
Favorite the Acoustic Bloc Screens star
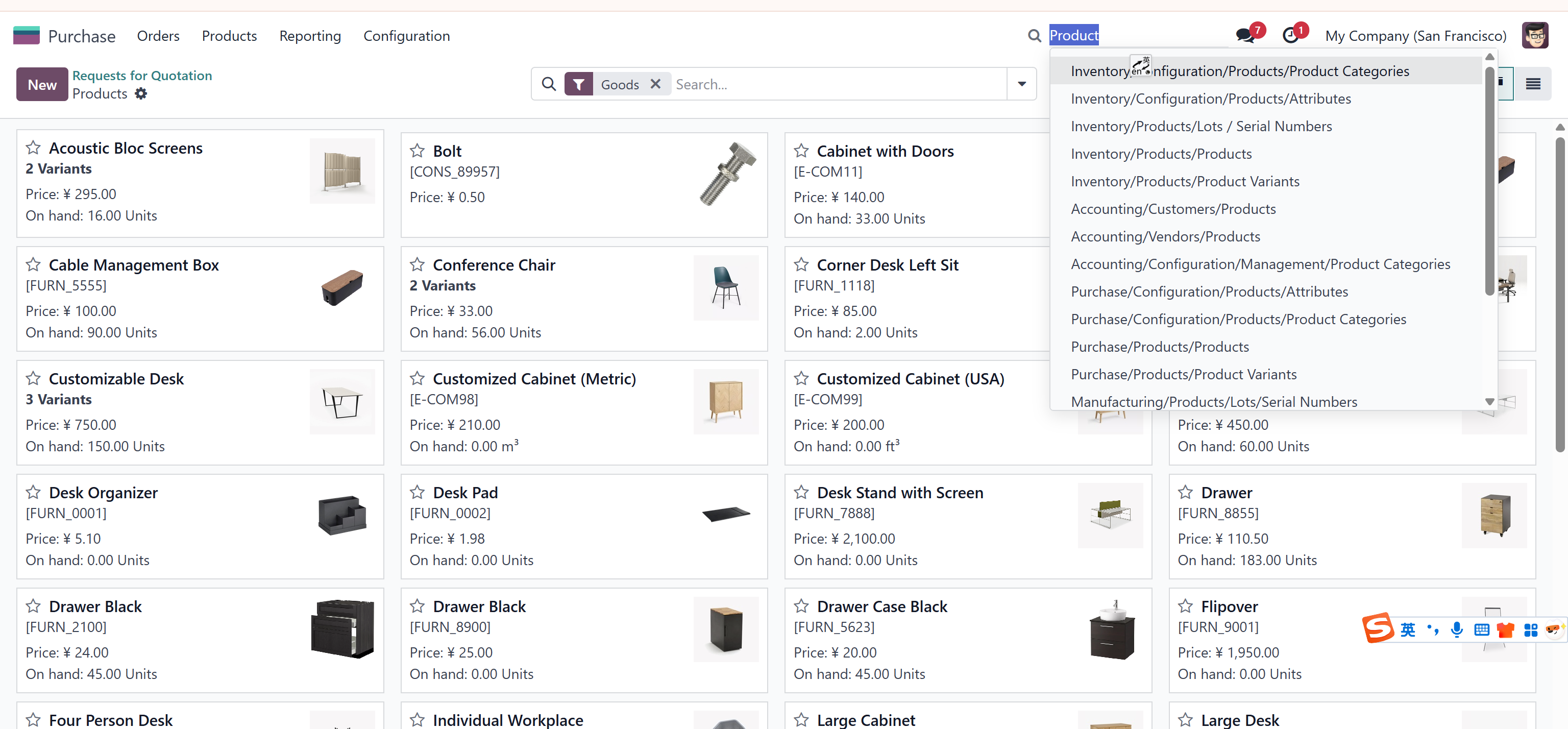34,148
